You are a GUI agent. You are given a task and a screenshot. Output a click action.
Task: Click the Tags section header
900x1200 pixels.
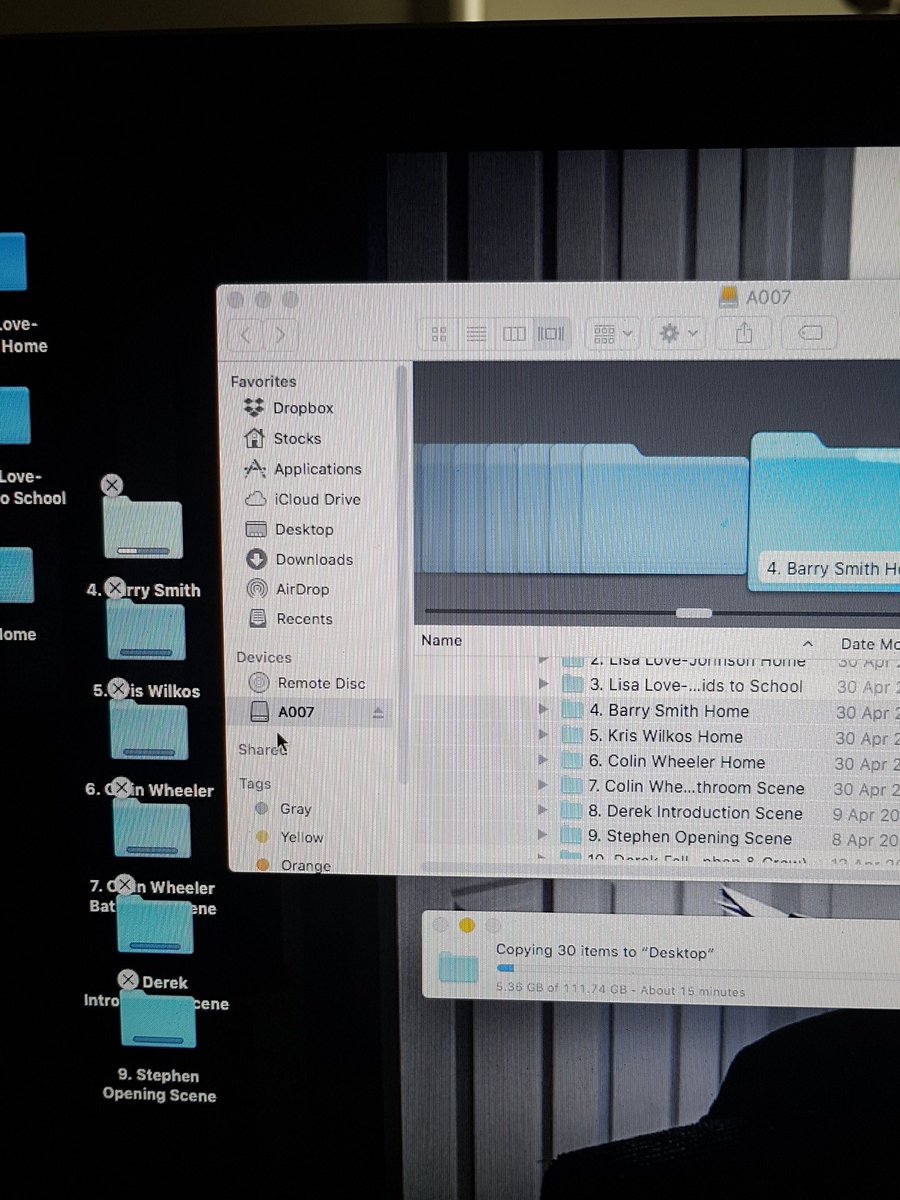255,784
